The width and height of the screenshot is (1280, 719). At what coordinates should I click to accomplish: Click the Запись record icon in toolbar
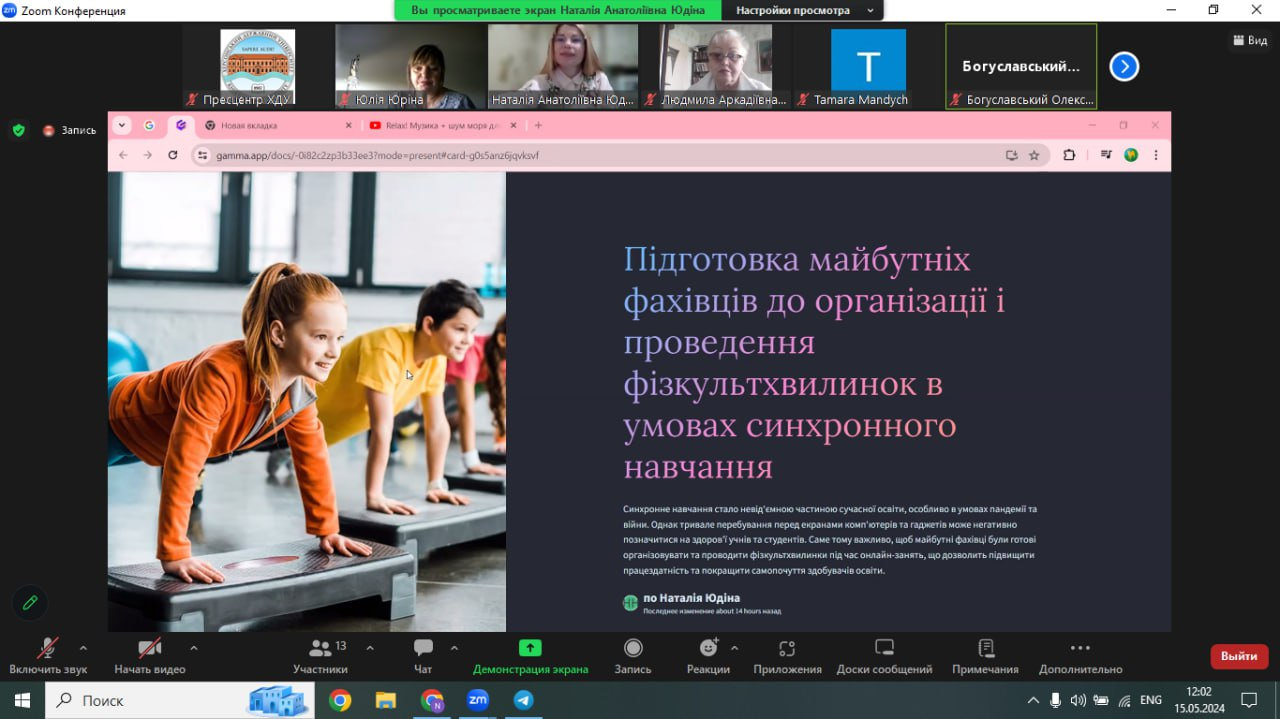pos(633,656)
